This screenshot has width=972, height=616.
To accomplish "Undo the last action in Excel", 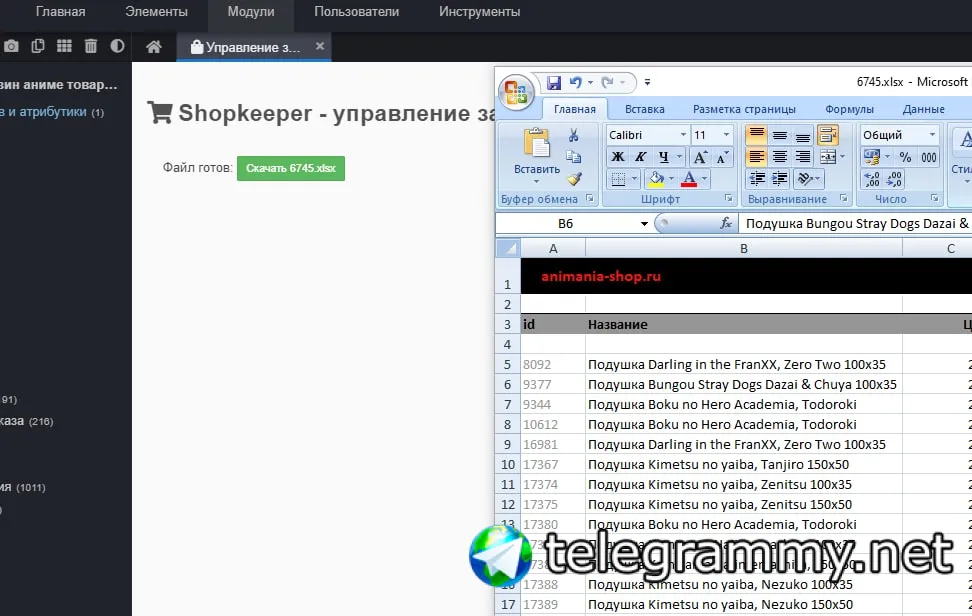I will [x=575, y=82].
